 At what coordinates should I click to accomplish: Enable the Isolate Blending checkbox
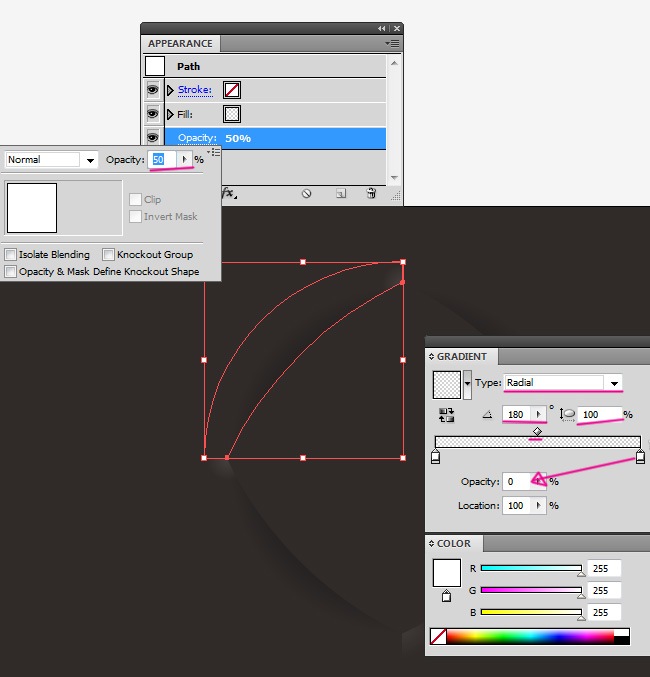click(x=11, y=255)
